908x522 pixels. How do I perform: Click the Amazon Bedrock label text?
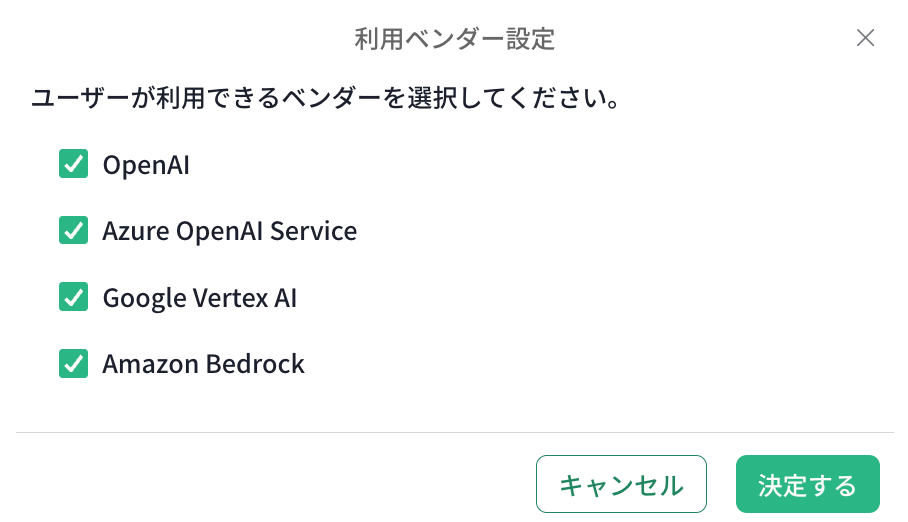(x=203, y=364)
